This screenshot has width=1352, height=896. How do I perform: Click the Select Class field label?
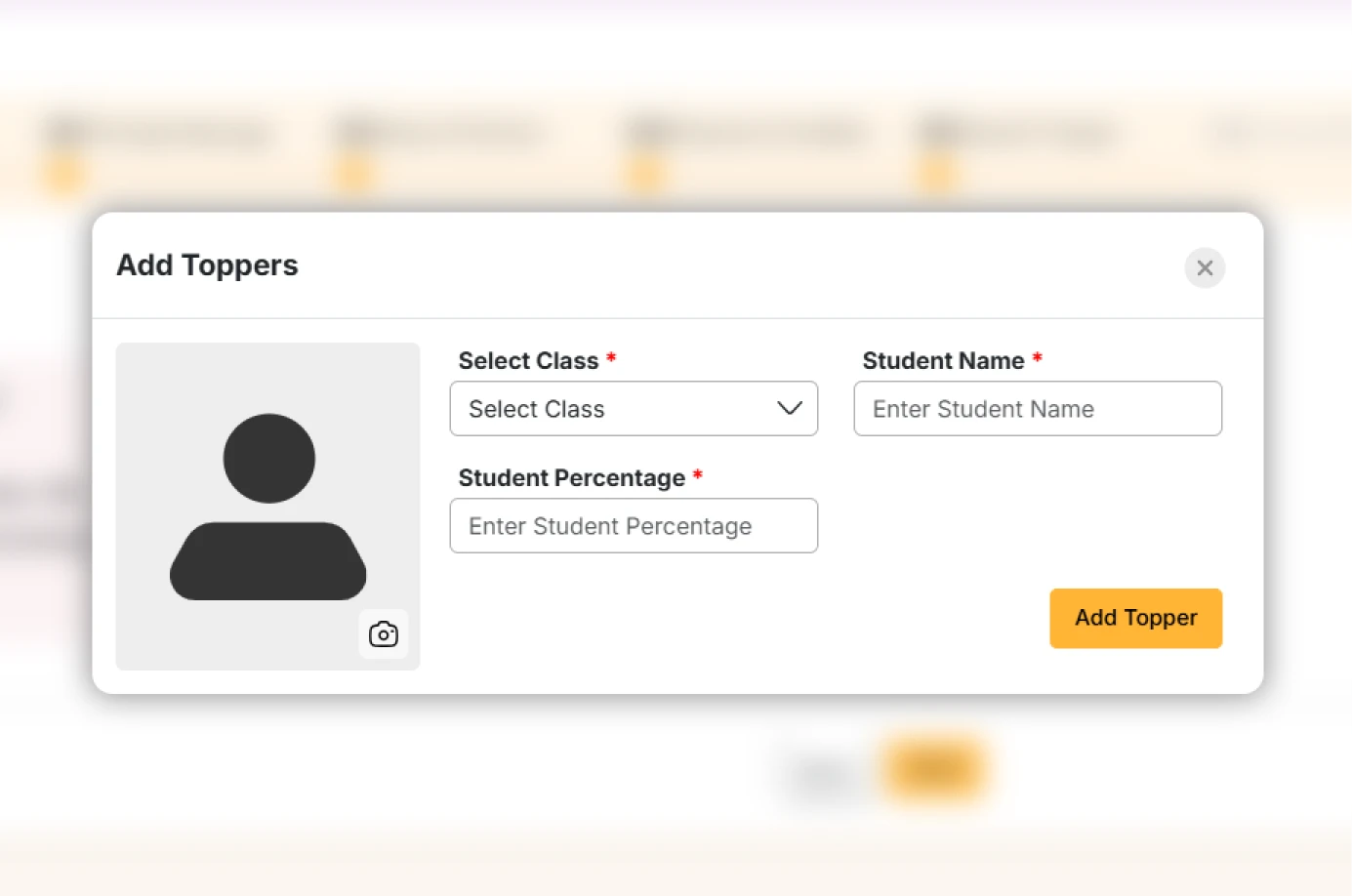[528, 361]
